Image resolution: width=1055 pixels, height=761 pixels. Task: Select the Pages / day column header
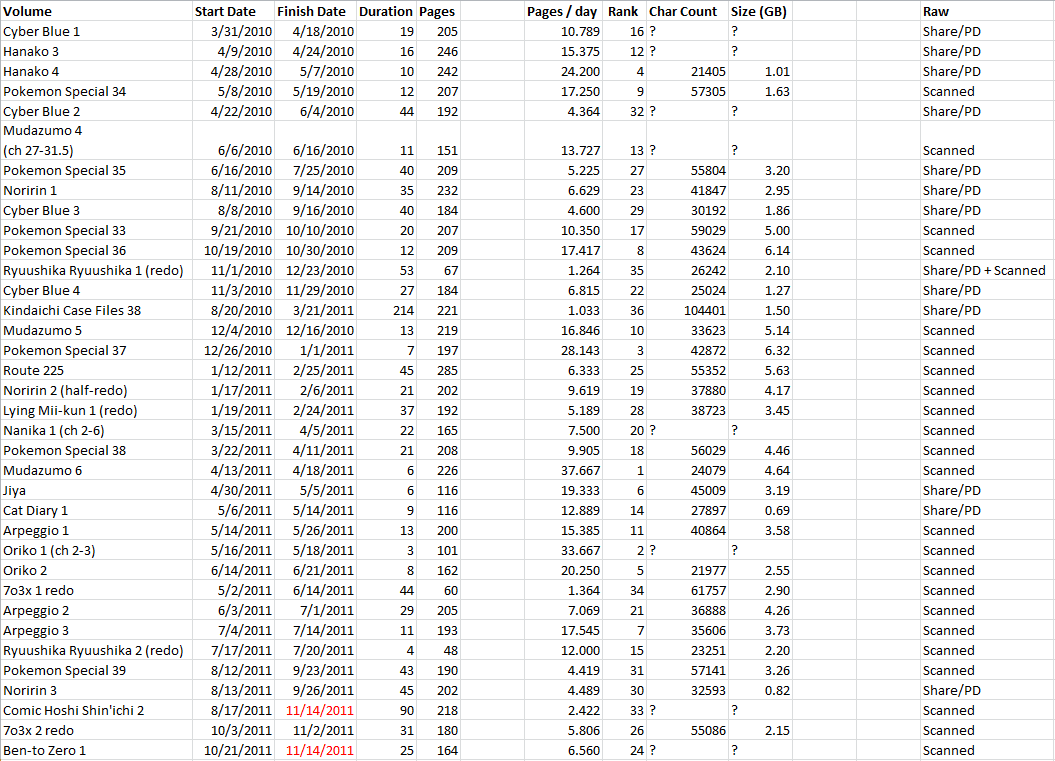562,11
